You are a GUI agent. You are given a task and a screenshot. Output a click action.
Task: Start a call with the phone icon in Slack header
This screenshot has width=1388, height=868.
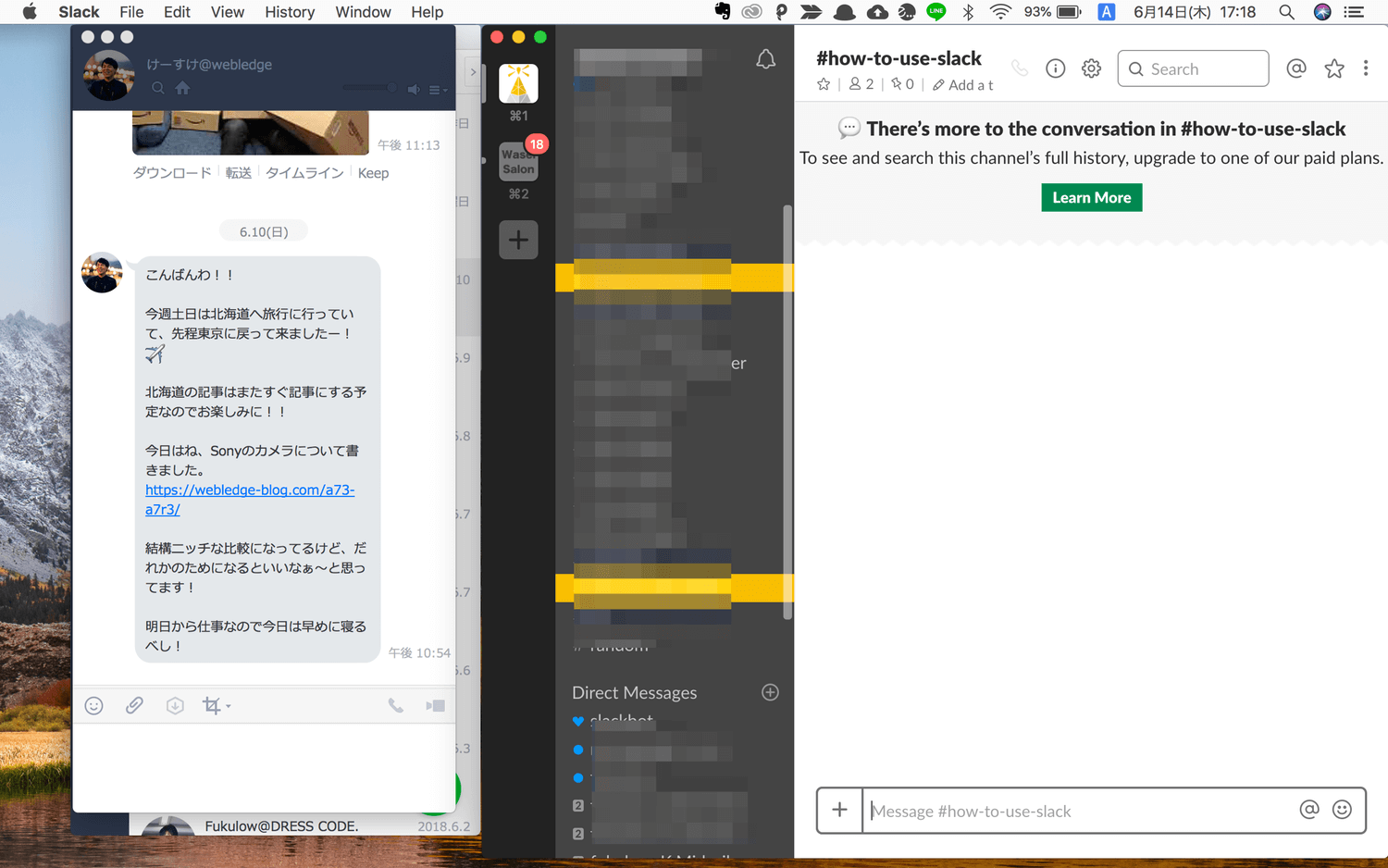[1020, 68]
